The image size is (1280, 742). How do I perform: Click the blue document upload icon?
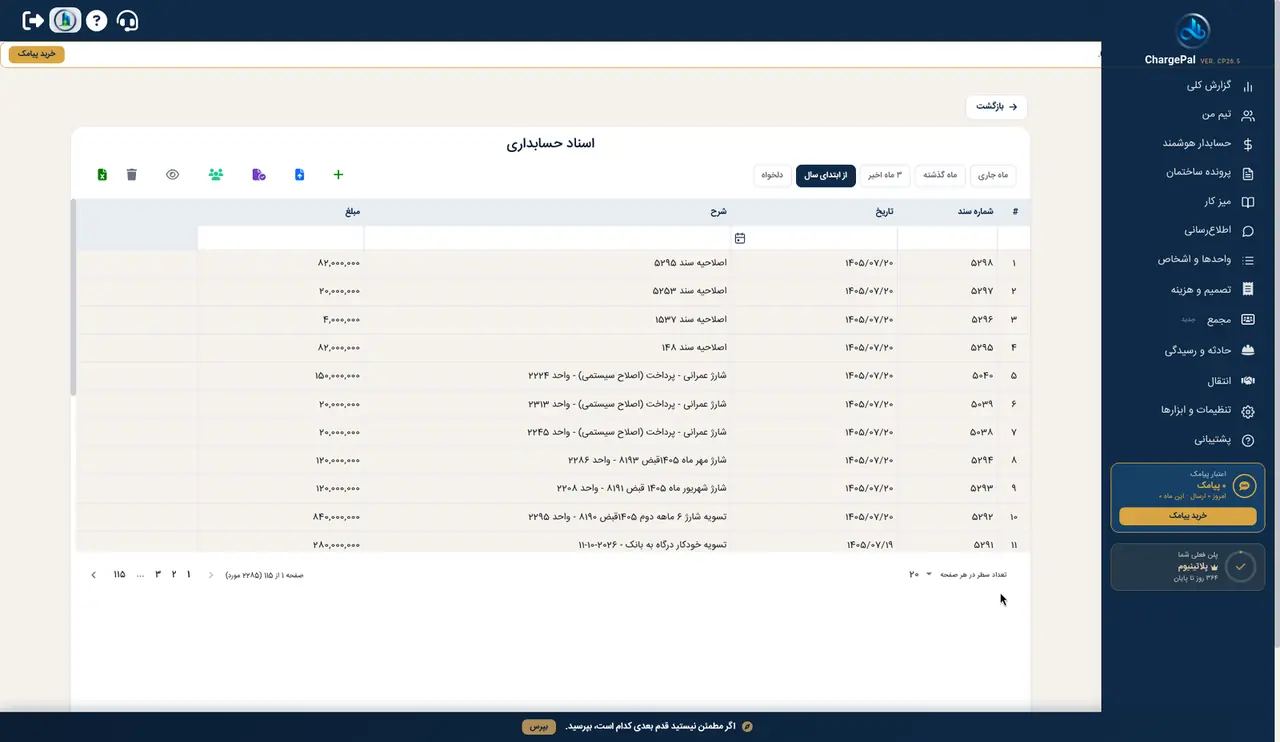[300, 175]
